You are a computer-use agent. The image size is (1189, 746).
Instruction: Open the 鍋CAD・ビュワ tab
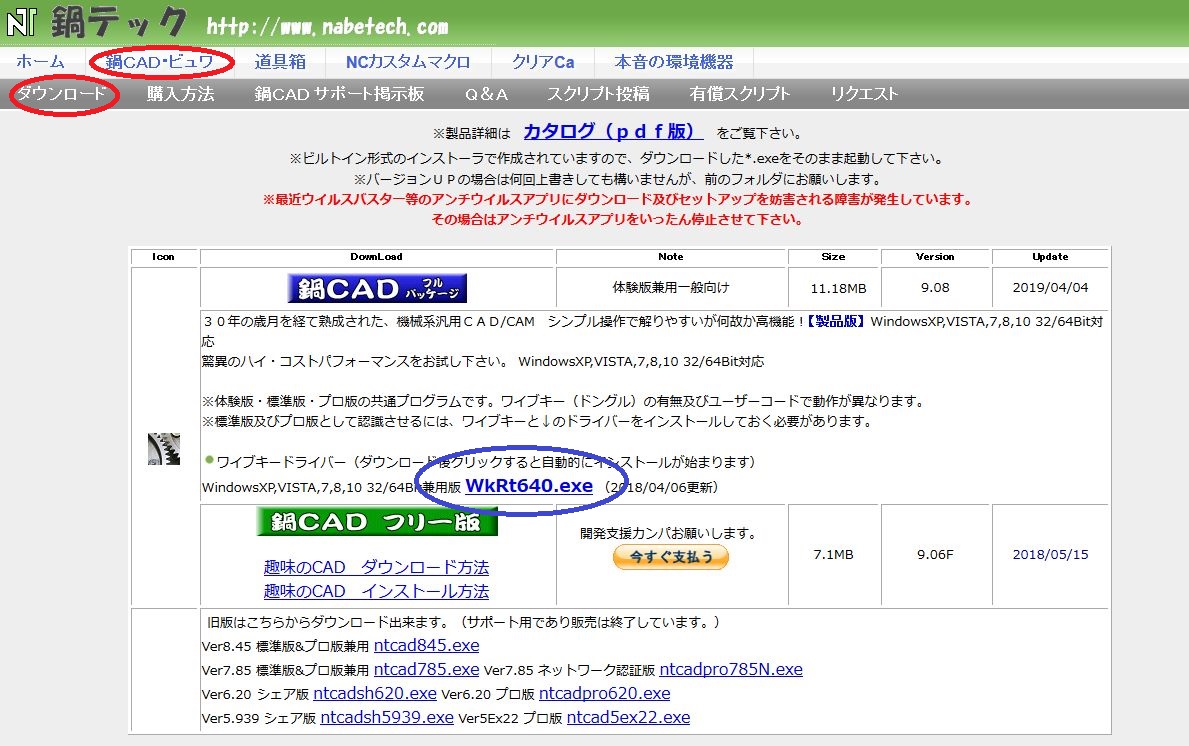(x=160, y=62)
